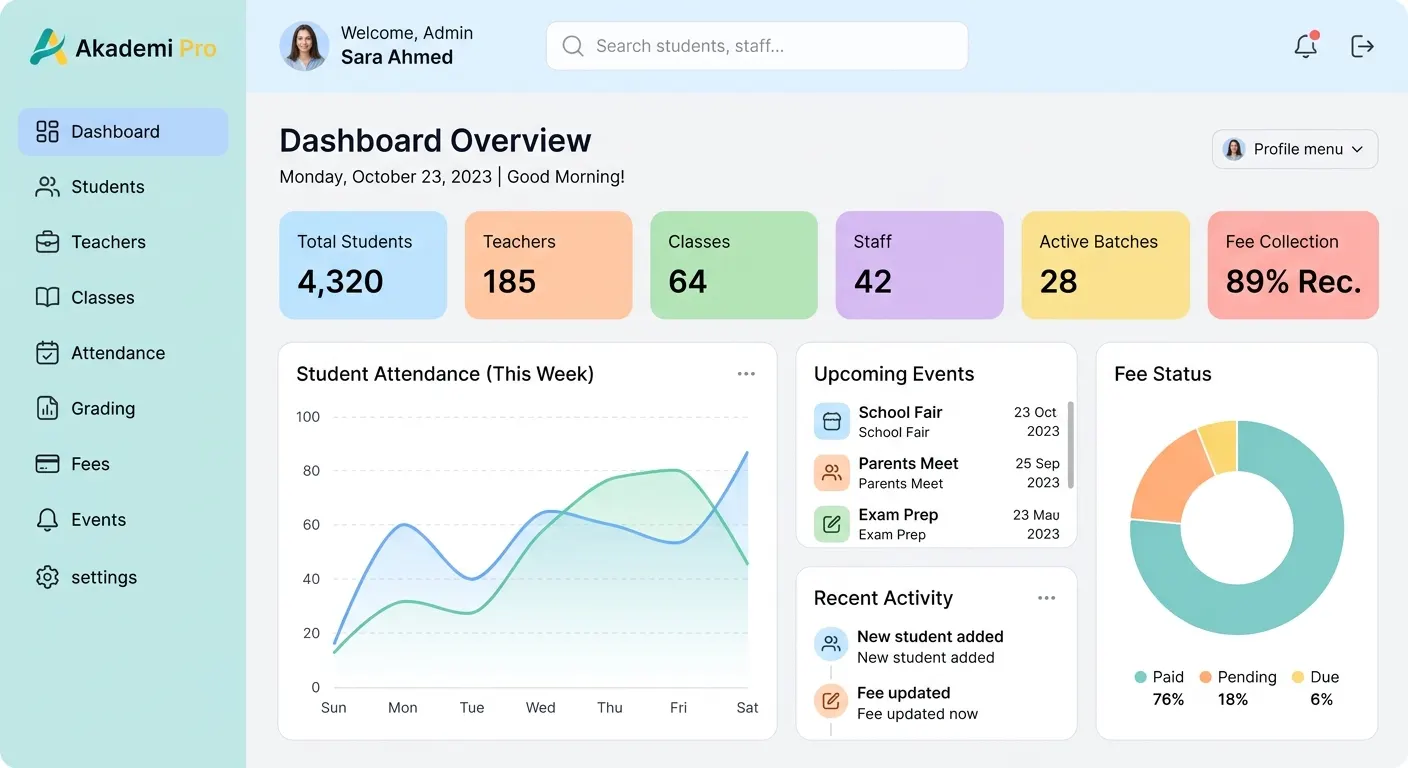Click the Fee updated activity icon
This screenshot has width=1408, height=768.
[831, 701]
